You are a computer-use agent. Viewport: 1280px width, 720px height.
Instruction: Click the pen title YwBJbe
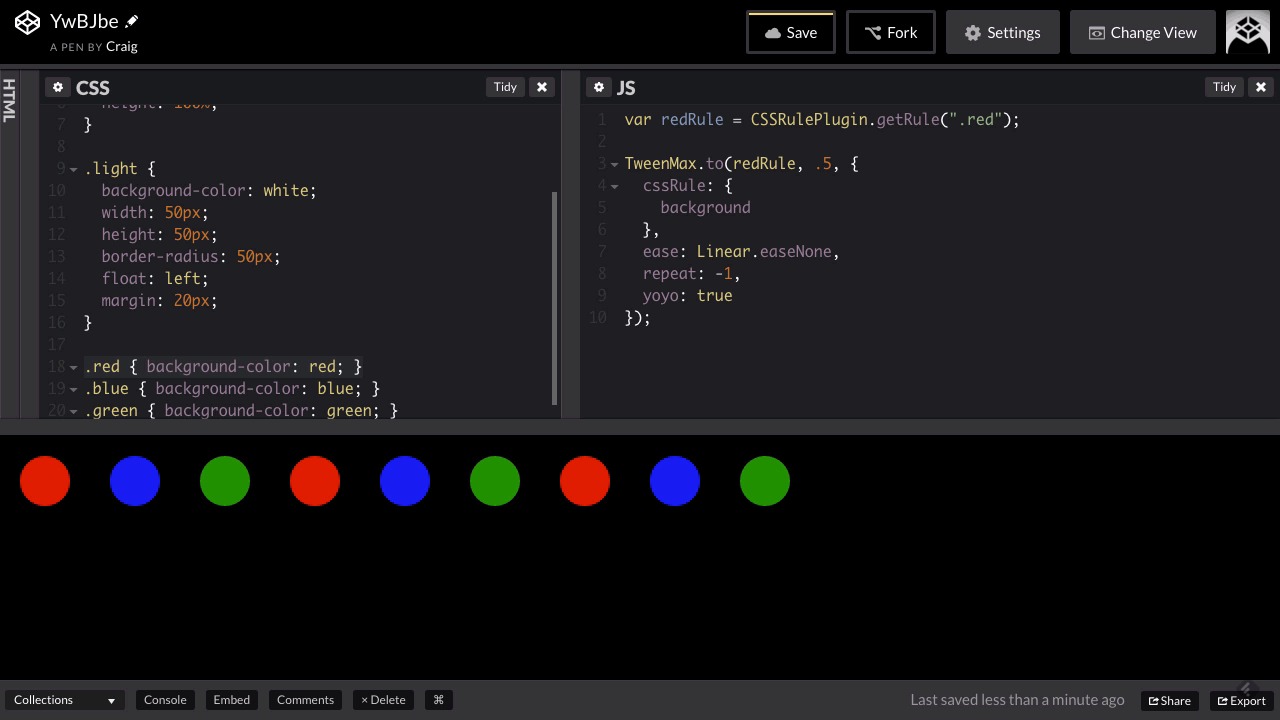(x=84, y=21)
